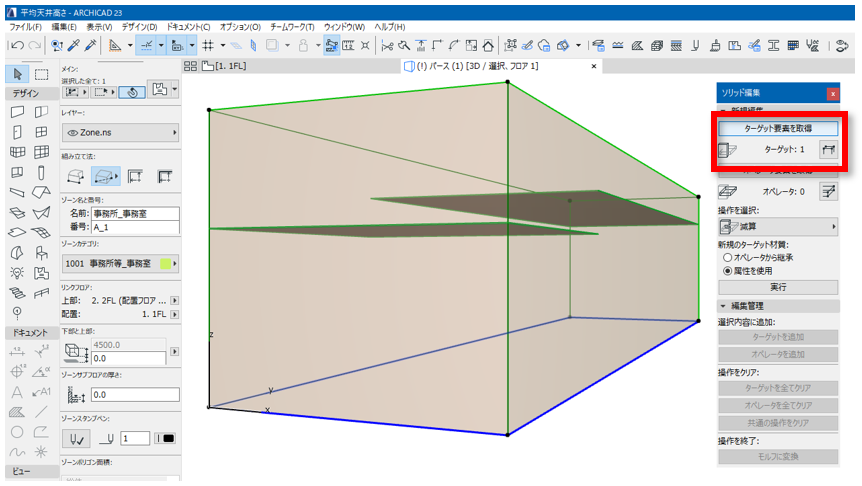Open the 編集(E) menu
This screenshot has width=862, height=486.
pyautogui.click(x=64, y=27)
